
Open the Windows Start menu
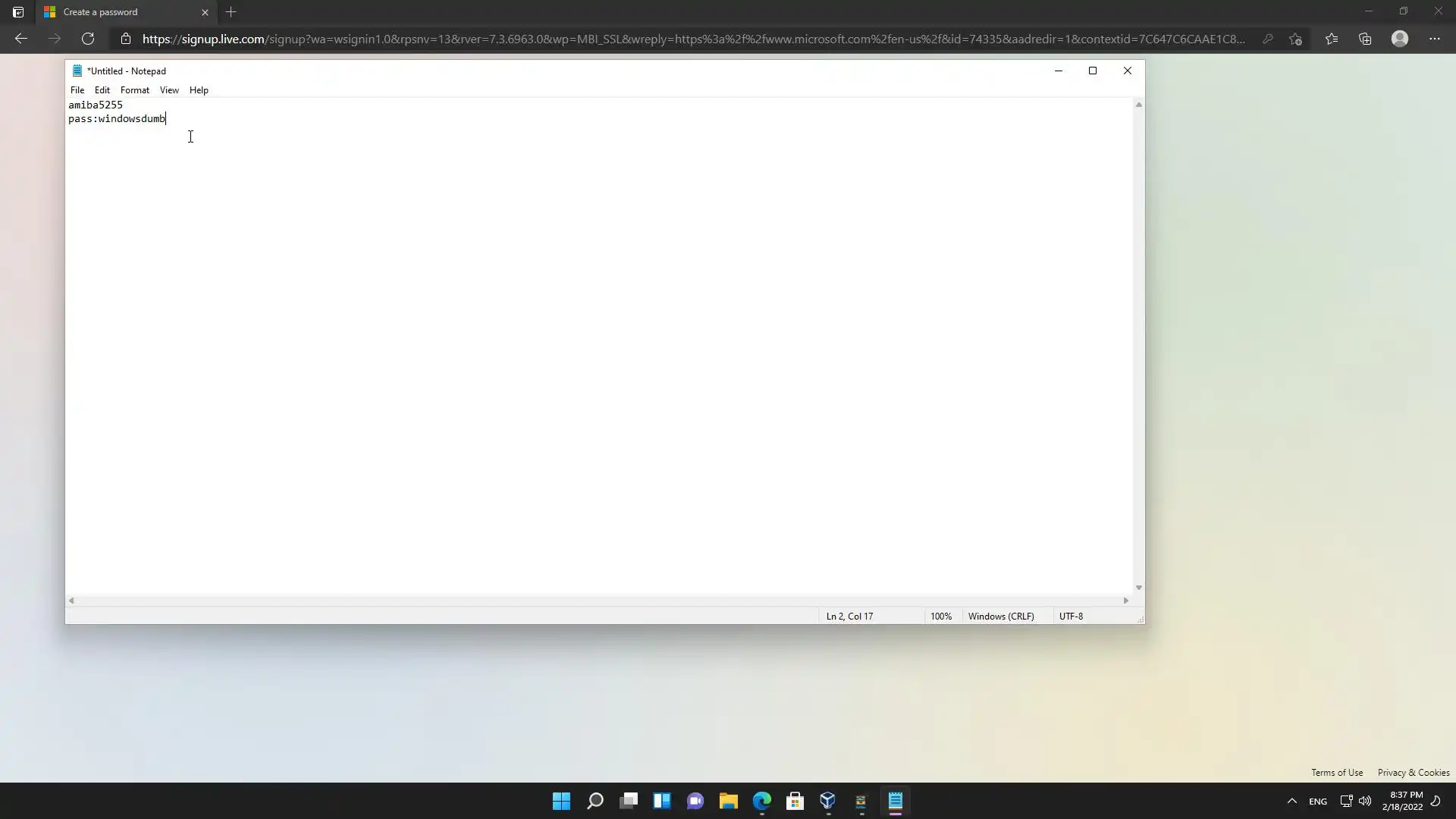[561, 801]
